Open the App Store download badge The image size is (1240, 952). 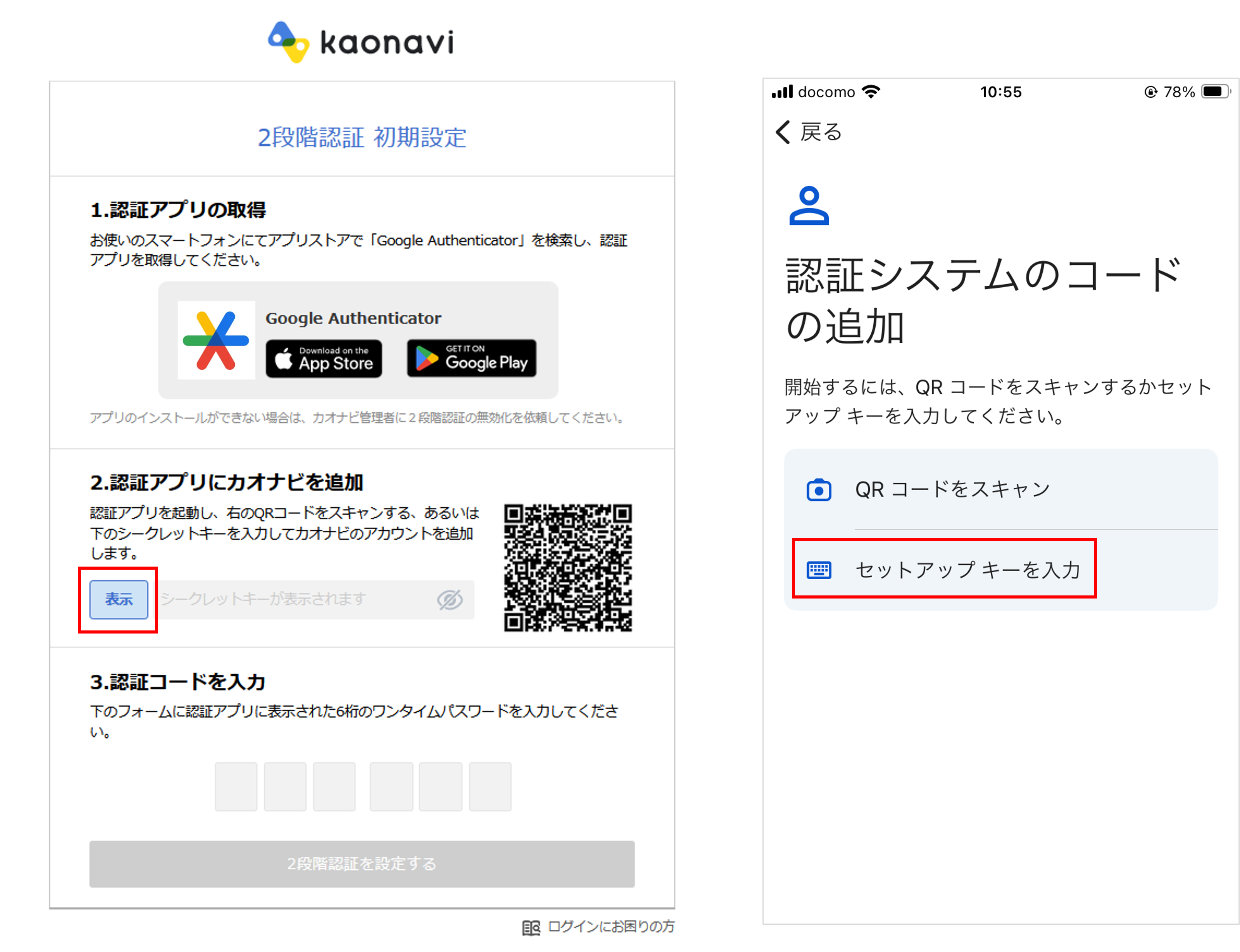coord(324,358)
